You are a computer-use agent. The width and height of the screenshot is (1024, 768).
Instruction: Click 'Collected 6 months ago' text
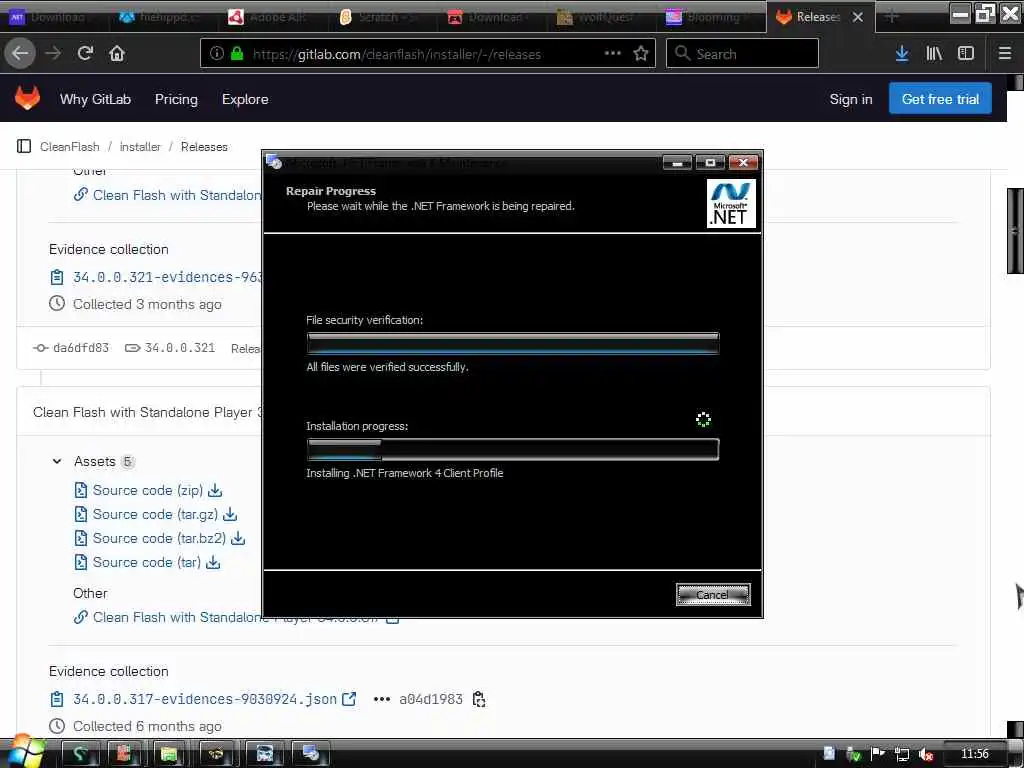tap(147, 726)
